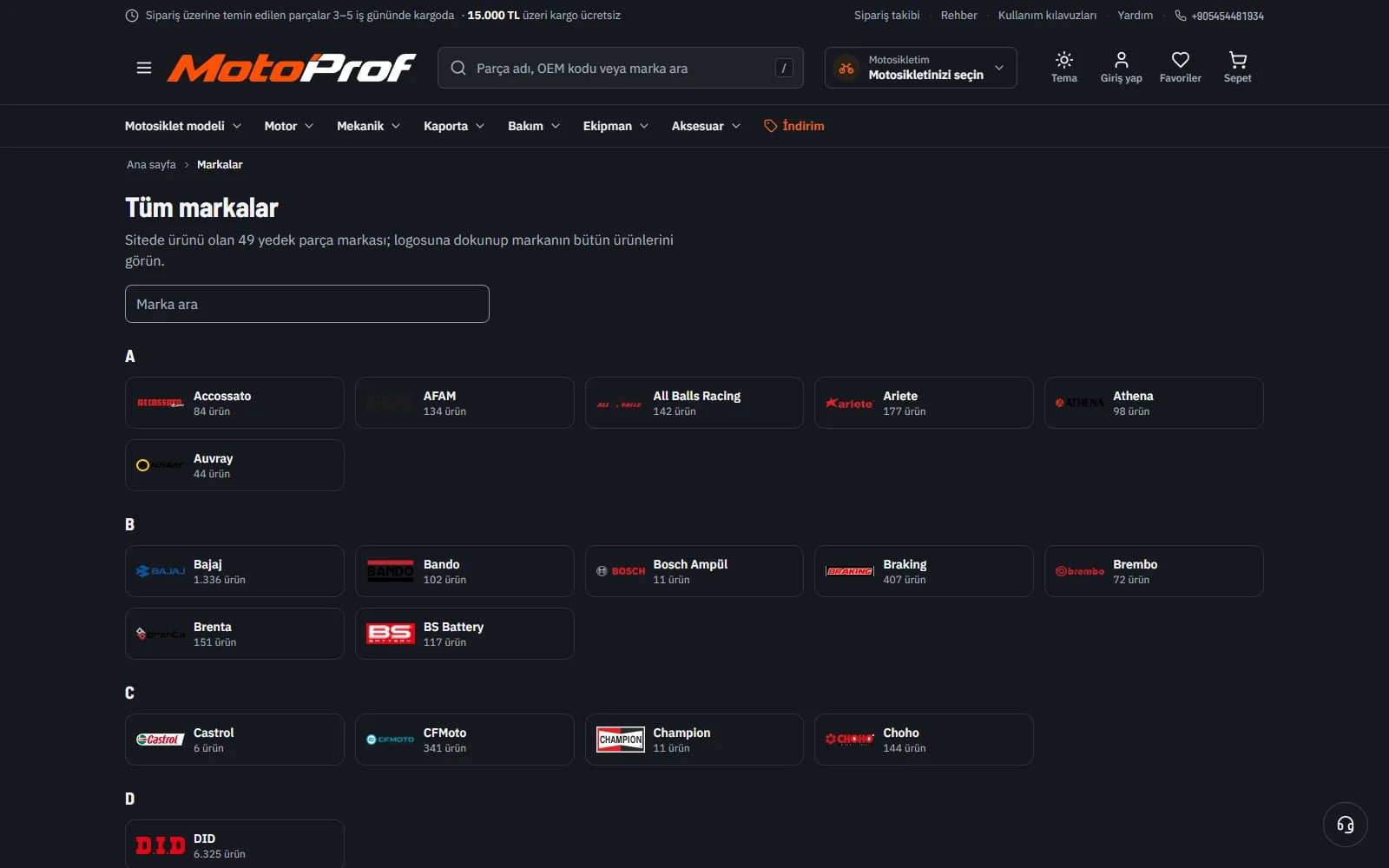Click the DID brand logo
Screen dimensions: 1389x868
click(x=161, y=845)
